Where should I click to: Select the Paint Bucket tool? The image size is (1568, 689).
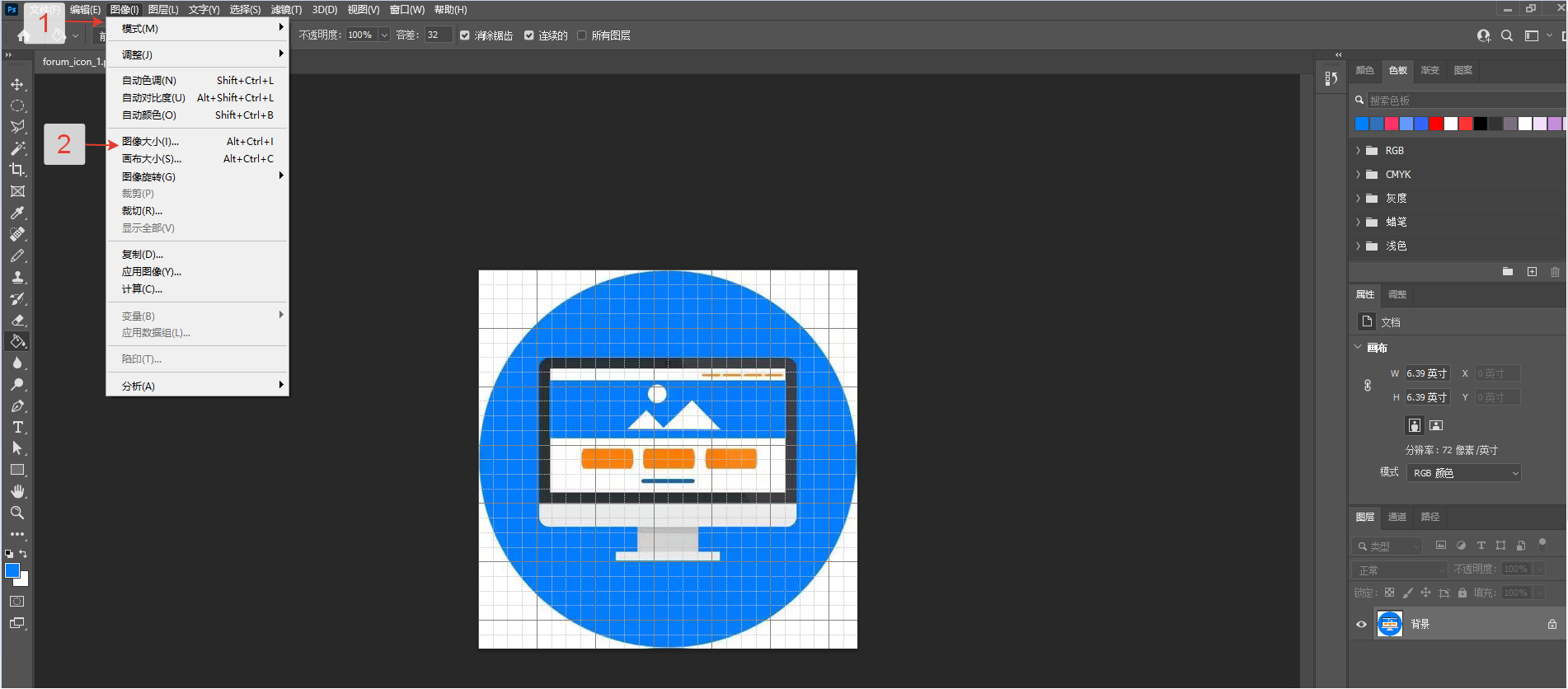pos(17,341)
